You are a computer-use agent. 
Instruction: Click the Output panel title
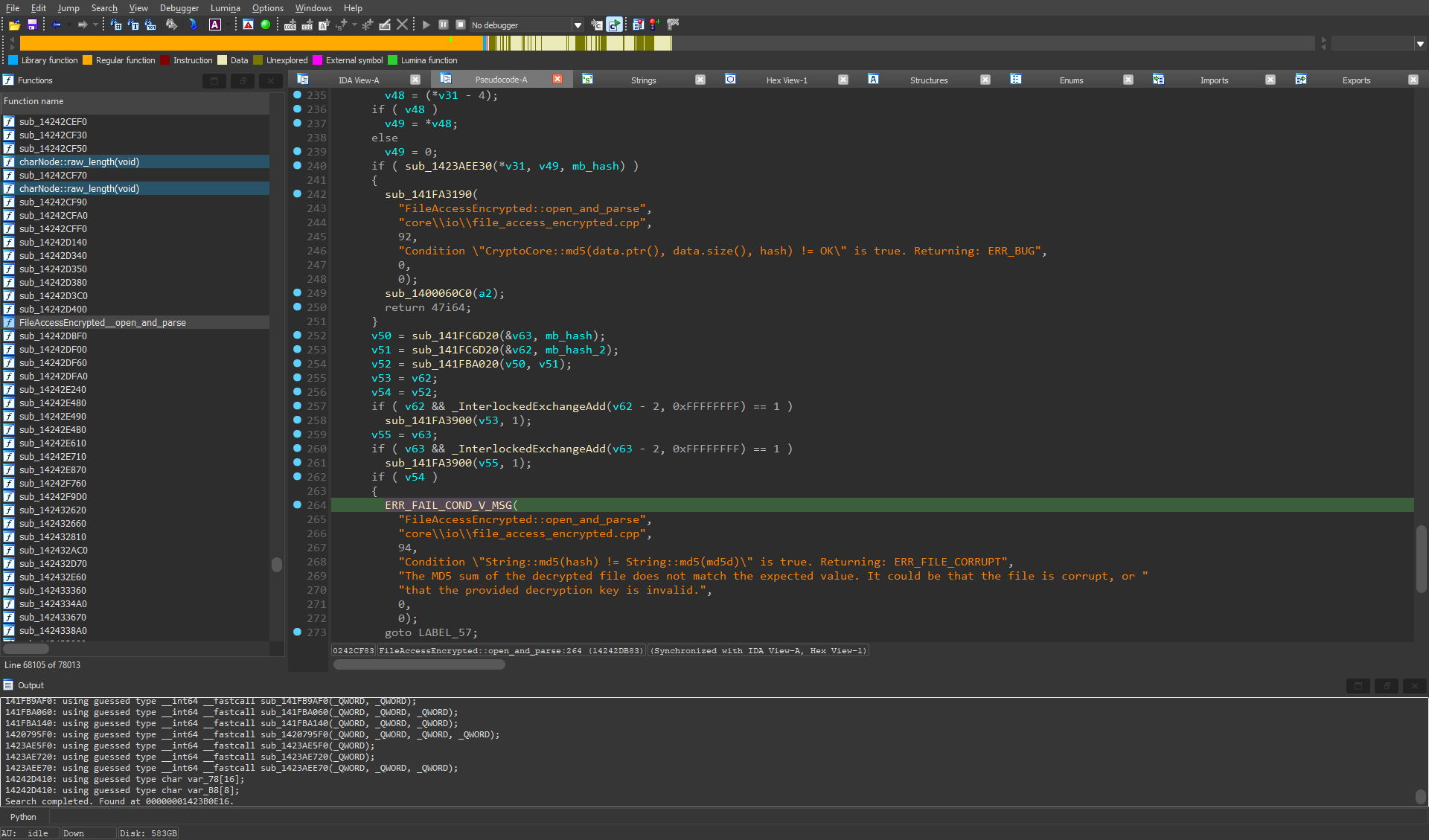(x=31, y=685)
